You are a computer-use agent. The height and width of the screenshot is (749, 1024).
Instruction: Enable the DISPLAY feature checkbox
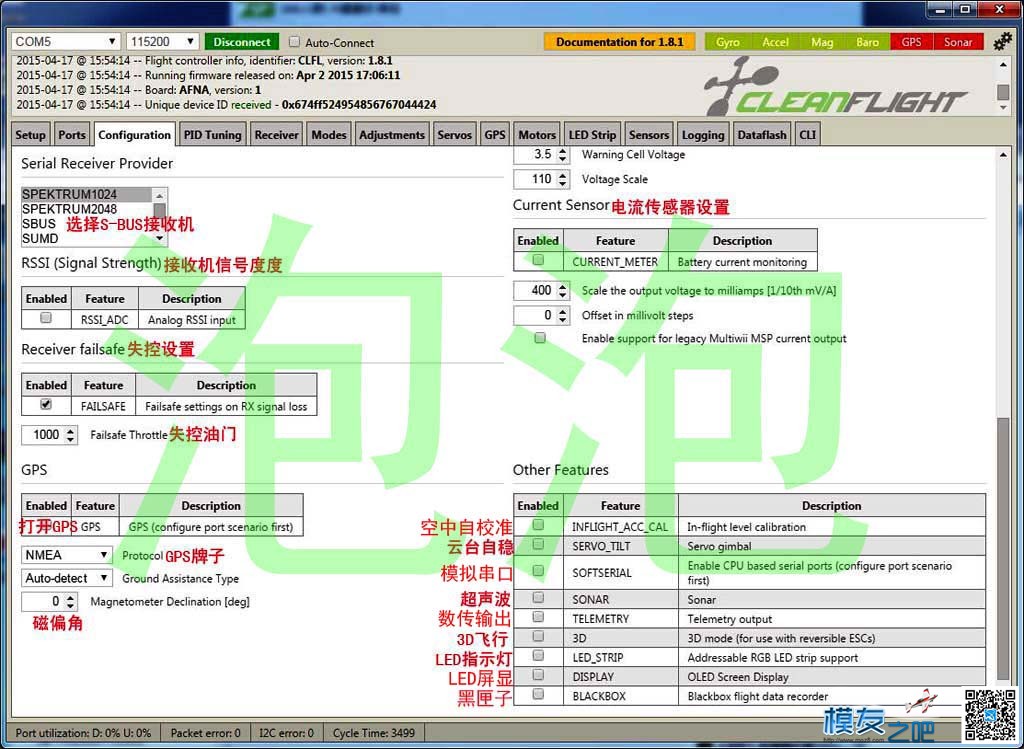538,675
